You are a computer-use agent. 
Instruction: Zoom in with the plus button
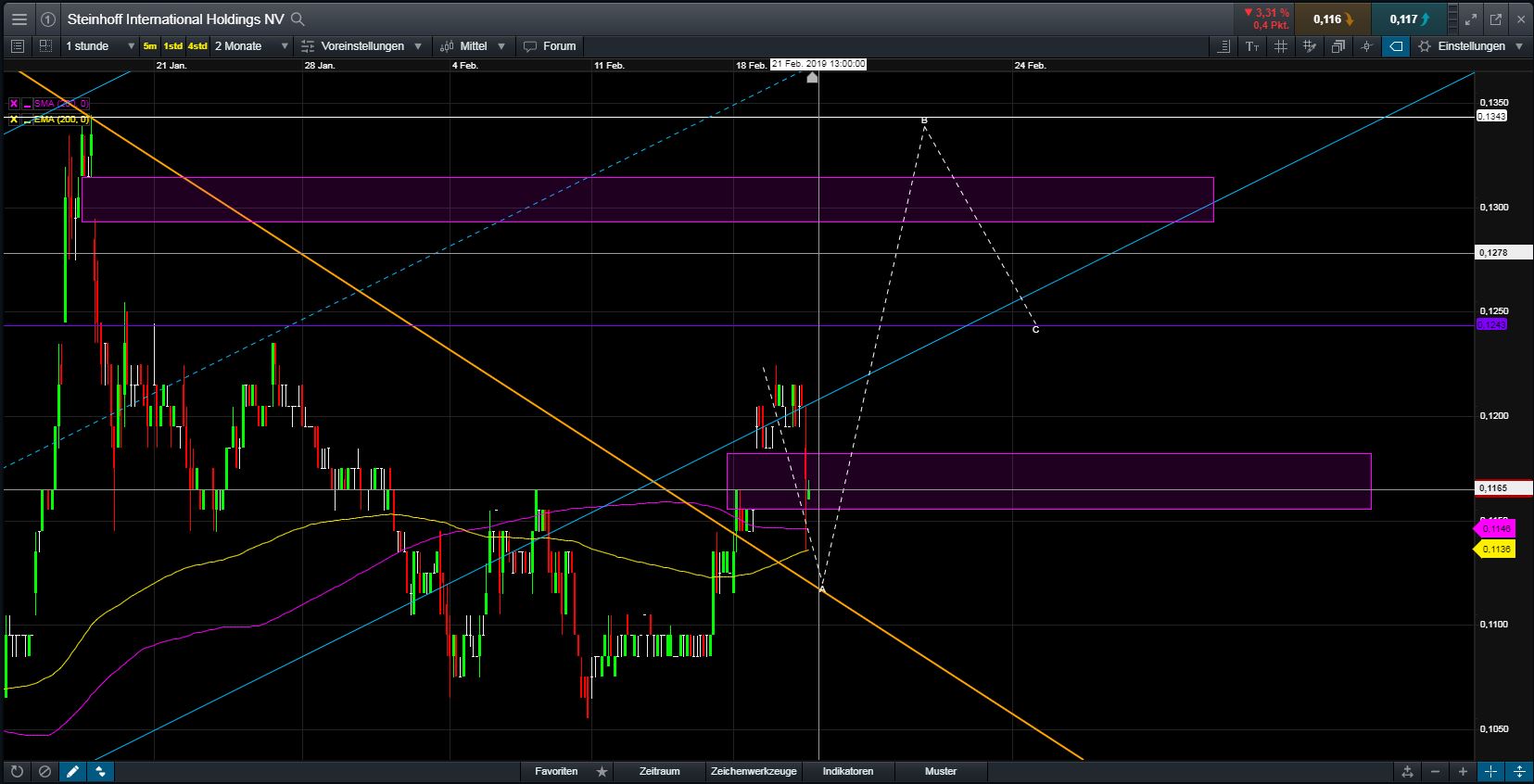tap(1463, 771)
